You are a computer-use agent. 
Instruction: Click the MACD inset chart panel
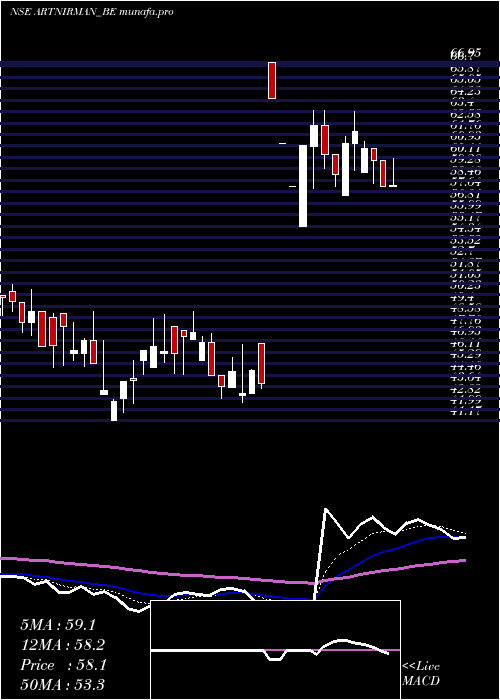click(x=275, y=650)
